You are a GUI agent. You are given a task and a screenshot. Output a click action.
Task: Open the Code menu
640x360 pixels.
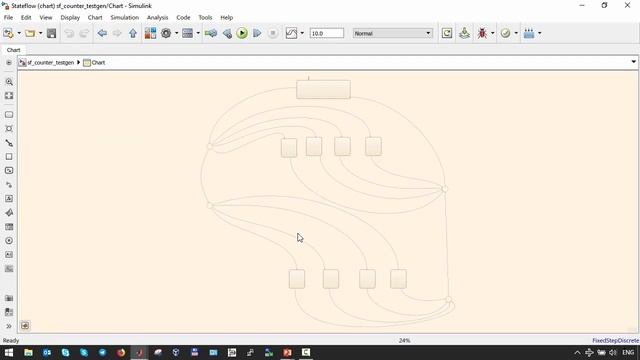[183, 18]
